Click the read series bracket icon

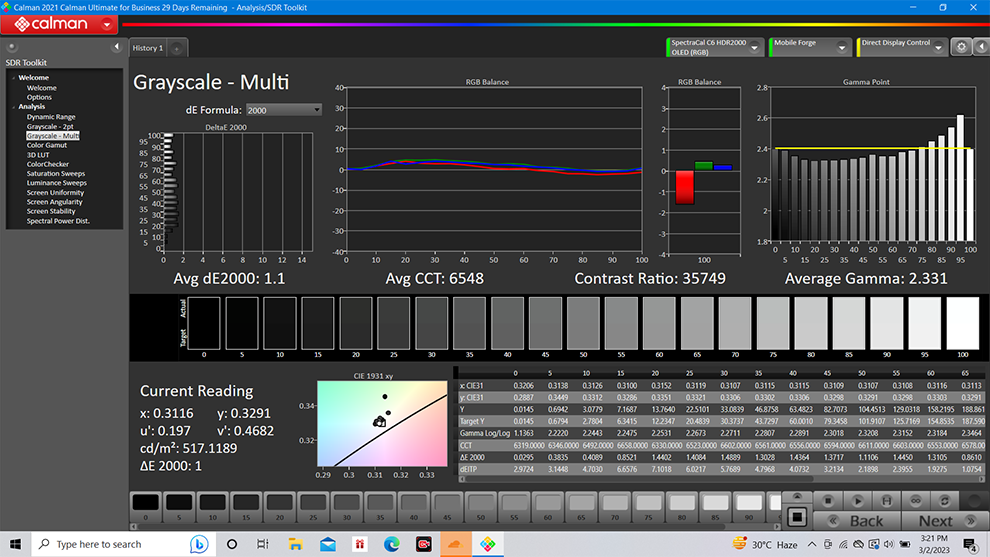click(x=886, y=501)
